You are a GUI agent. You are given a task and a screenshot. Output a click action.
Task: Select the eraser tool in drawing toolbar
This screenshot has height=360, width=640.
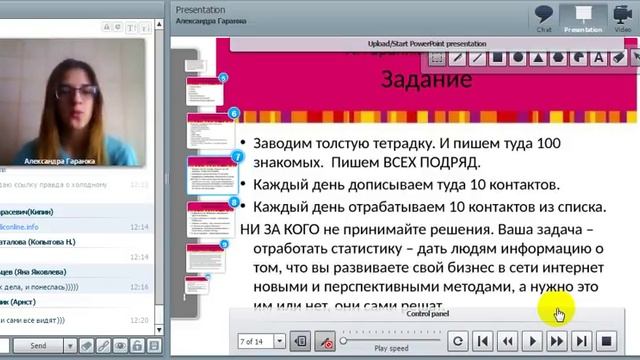[619, 58]
